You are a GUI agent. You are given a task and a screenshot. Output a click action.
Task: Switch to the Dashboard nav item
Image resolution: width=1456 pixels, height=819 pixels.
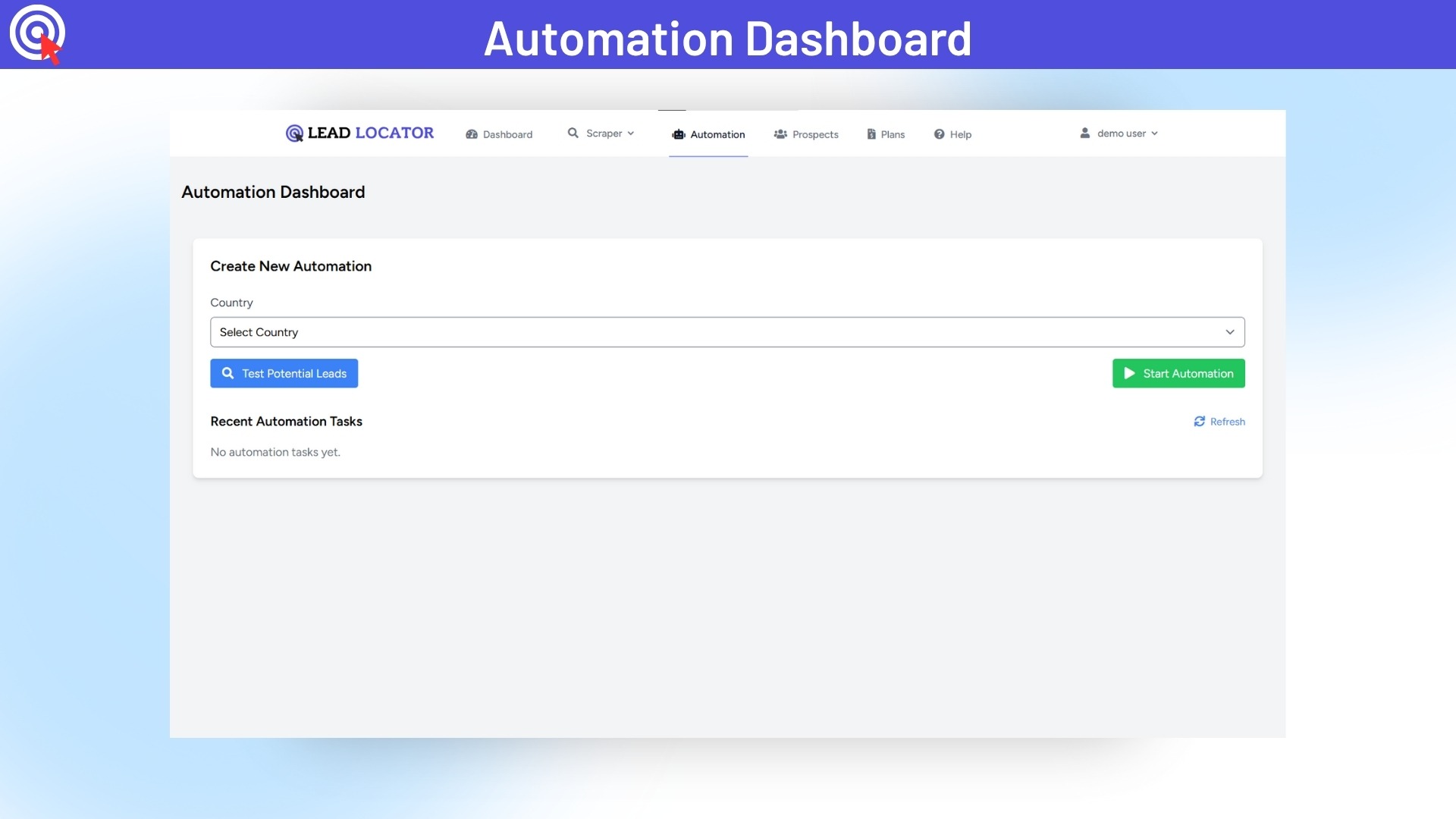[x=507, y=134]
